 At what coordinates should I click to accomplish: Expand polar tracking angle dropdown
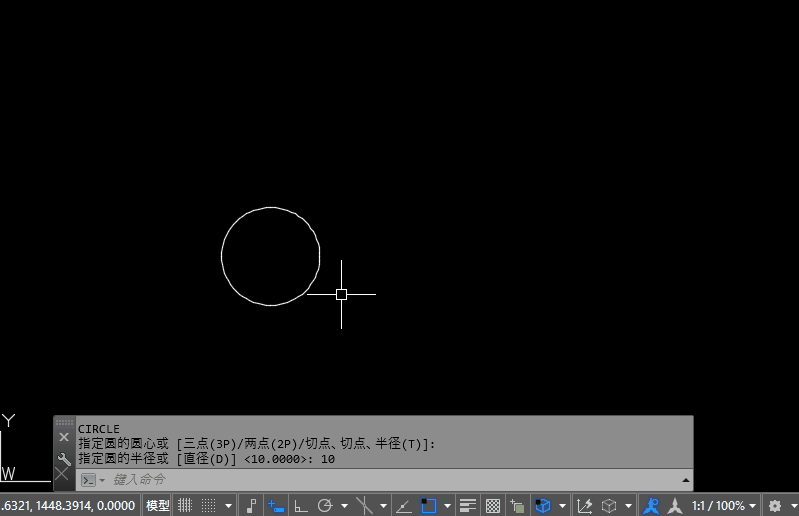pos(344,506)
